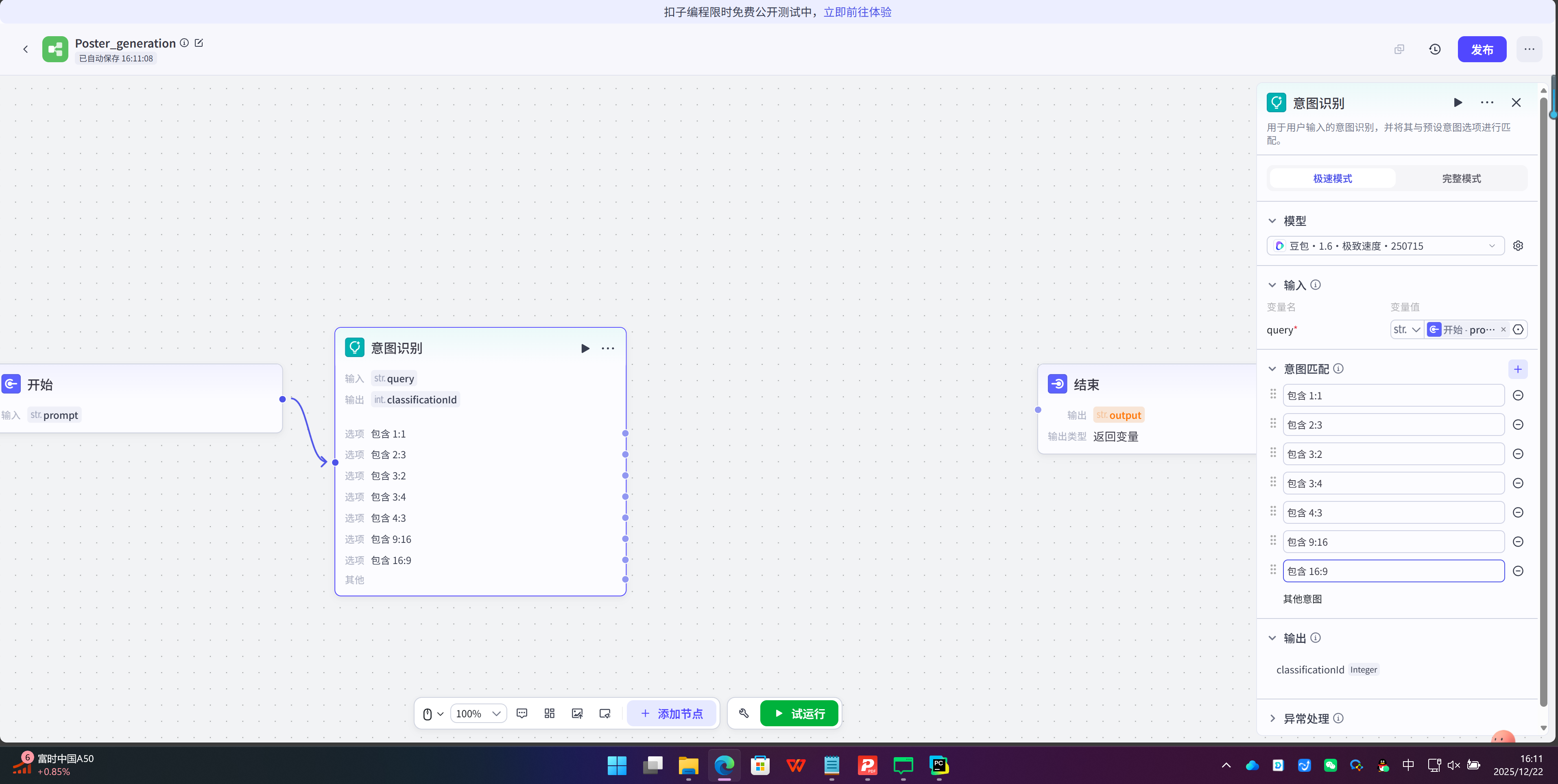This screenshot has height=784, width=1558.
Task: Click edit icon beside Poster_generation title
Action: 199,43
